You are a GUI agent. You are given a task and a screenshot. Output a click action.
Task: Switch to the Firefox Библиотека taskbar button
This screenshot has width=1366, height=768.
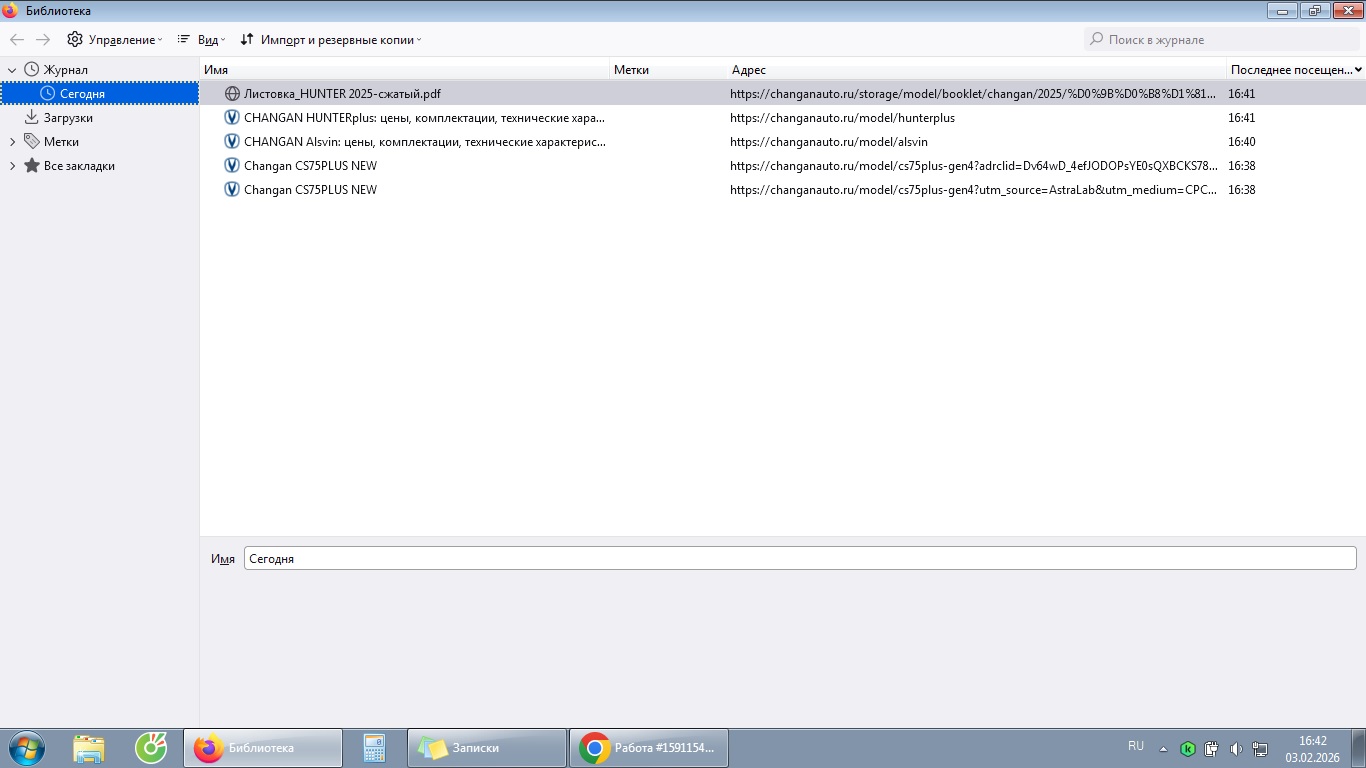[x=263, y=748]
